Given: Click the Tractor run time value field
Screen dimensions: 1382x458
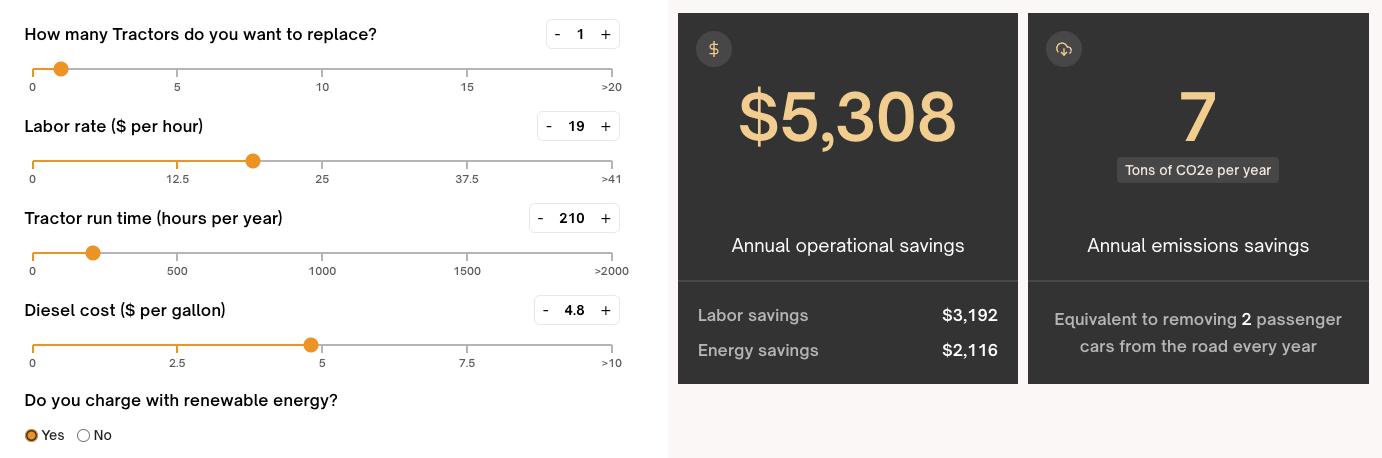Looking at the screenshot, I should [x=572, y=218].
